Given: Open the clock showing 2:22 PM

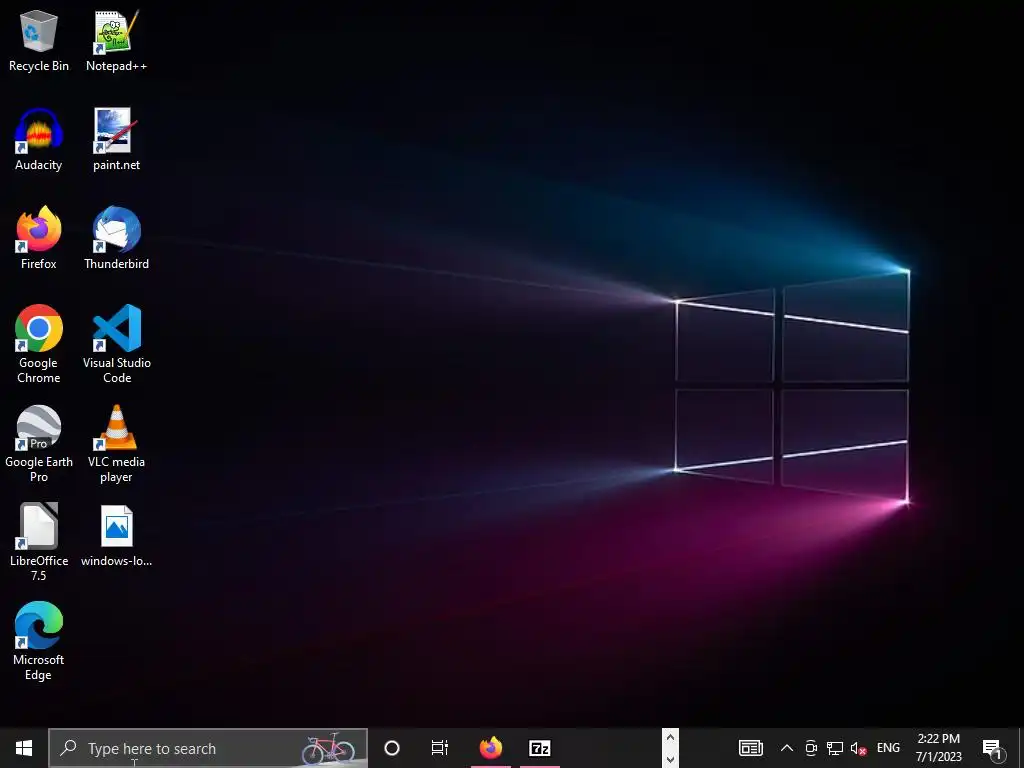Looking at the screenshot, I should click(938, 748).
